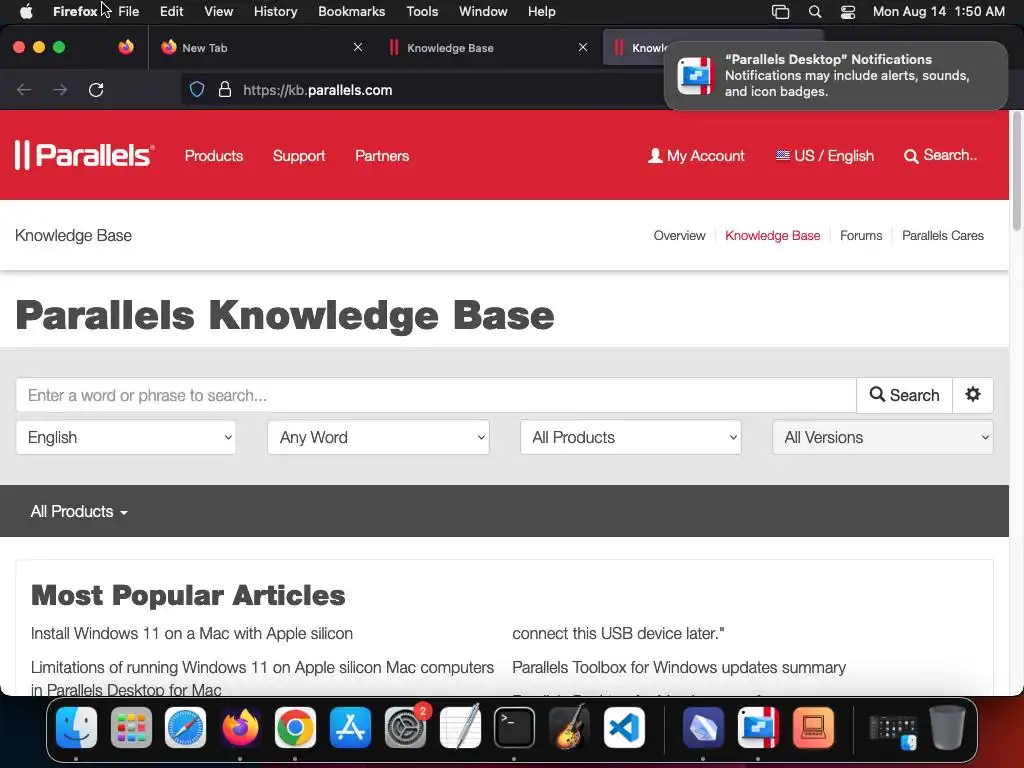Launch Google Chrome from the dock
The height and width of the screenshot is (768, 1024).
click(295, 728)
